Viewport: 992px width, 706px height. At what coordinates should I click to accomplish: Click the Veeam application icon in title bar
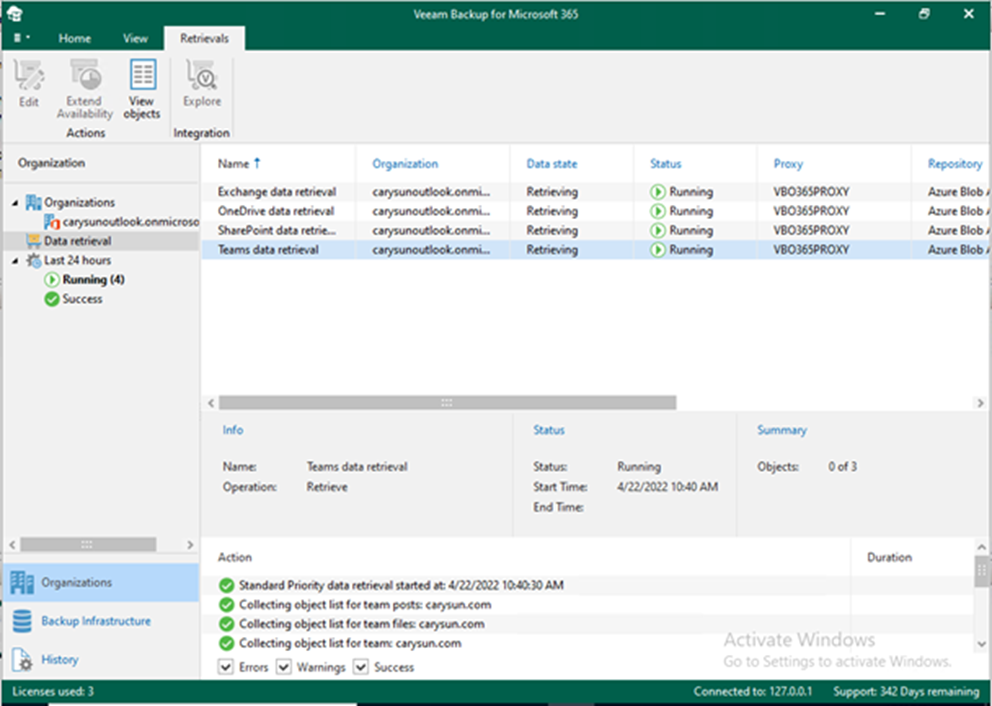(15, 13)
